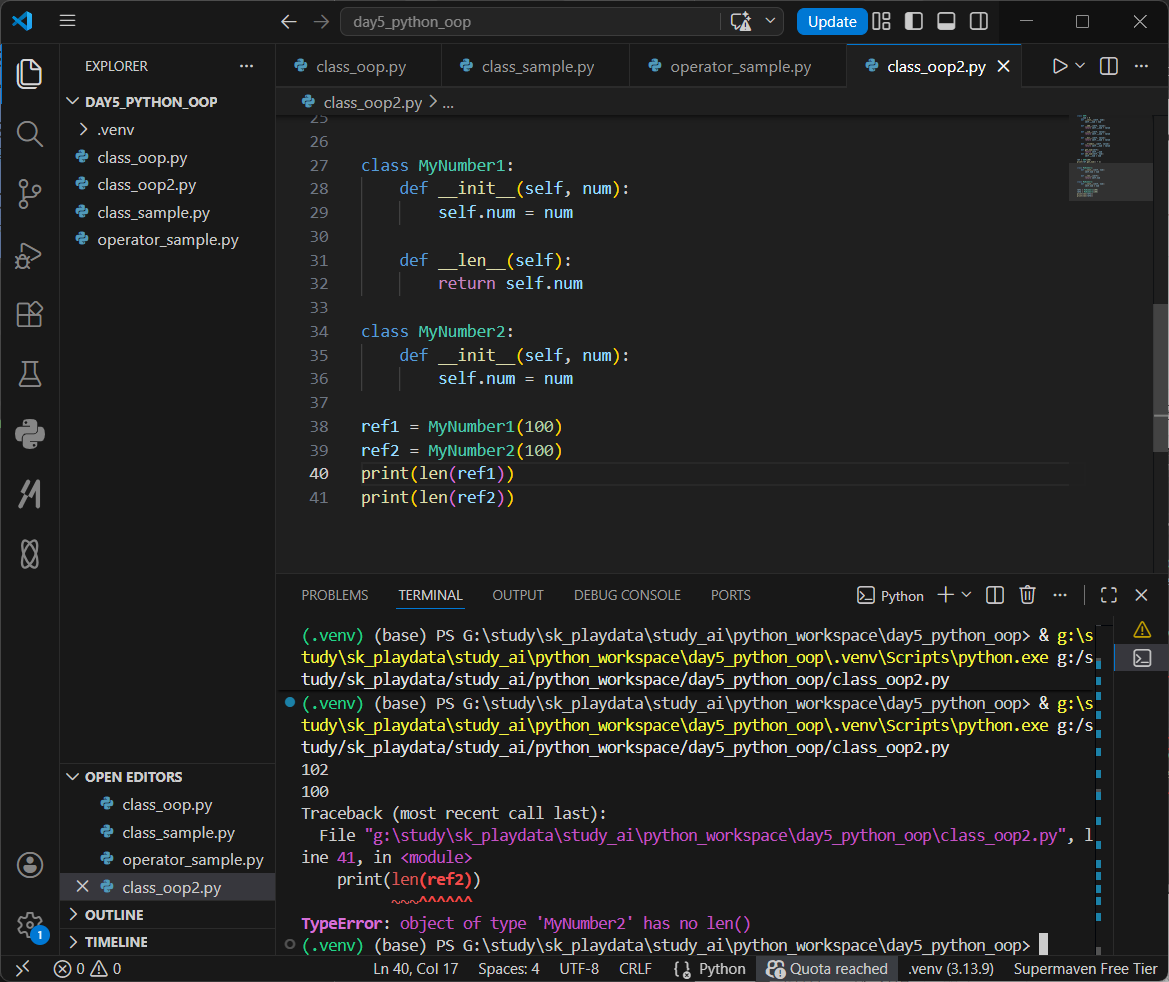The image size is (1169, 982).
Task: Click the CRLF line ending indicator
Action: (x=635, y=969)
